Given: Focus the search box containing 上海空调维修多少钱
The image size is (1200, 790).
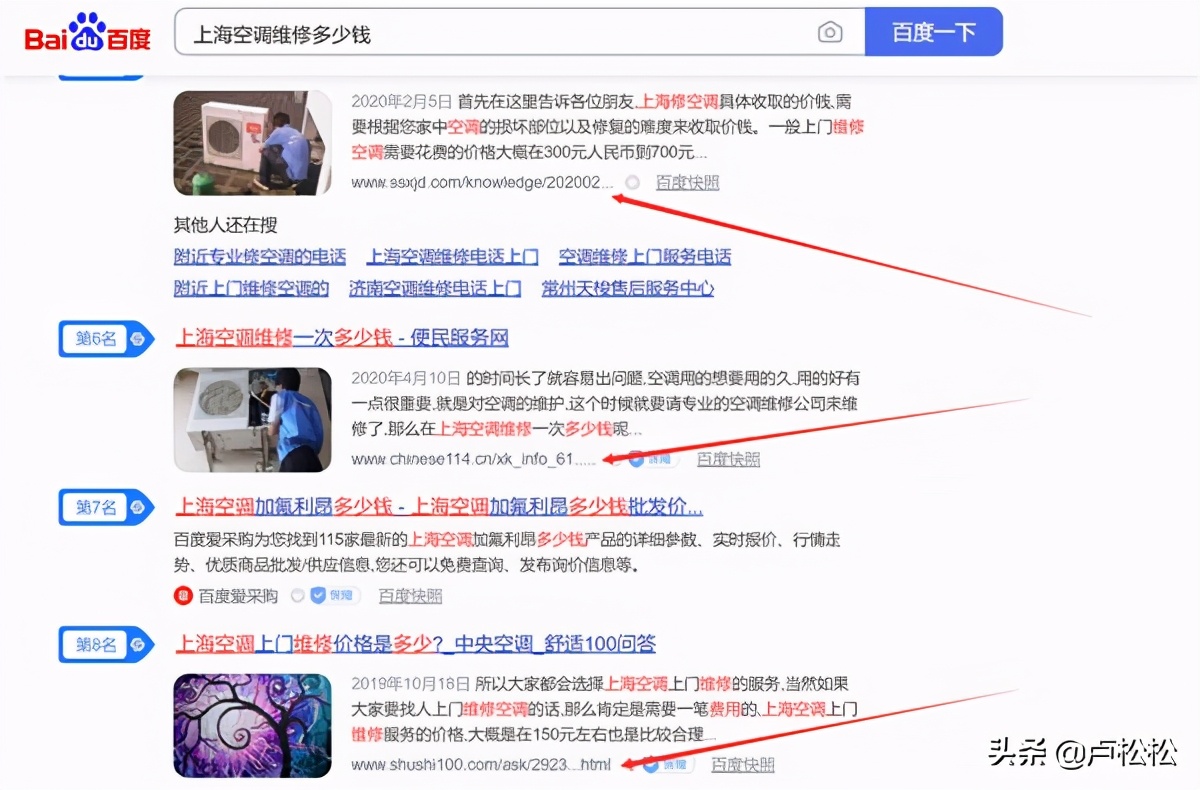Looking at the screenshot, I should (520, 33).
